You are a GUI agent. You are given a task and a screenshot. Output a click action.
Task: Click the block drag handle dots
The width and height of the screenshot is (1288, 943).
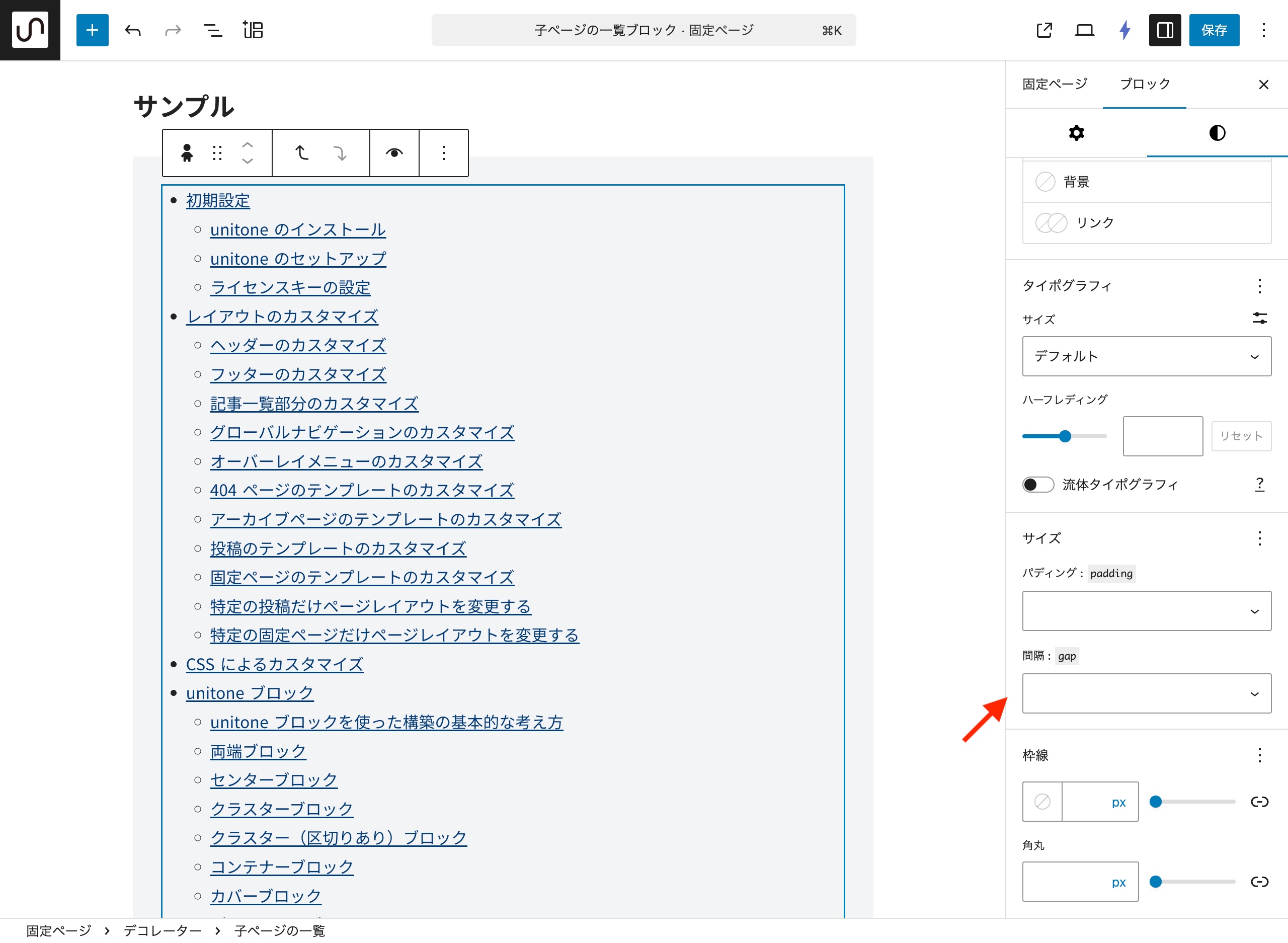click(217, 153)
